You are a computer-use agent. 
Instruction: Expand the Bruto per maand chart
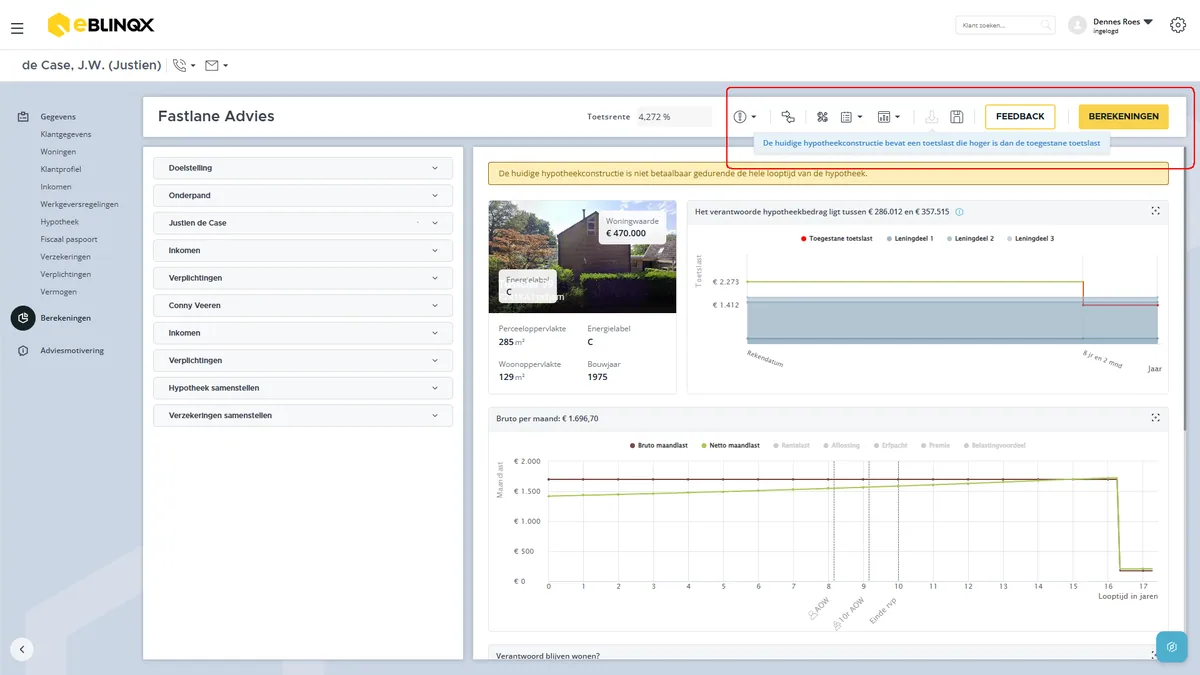coord(1155,418)
